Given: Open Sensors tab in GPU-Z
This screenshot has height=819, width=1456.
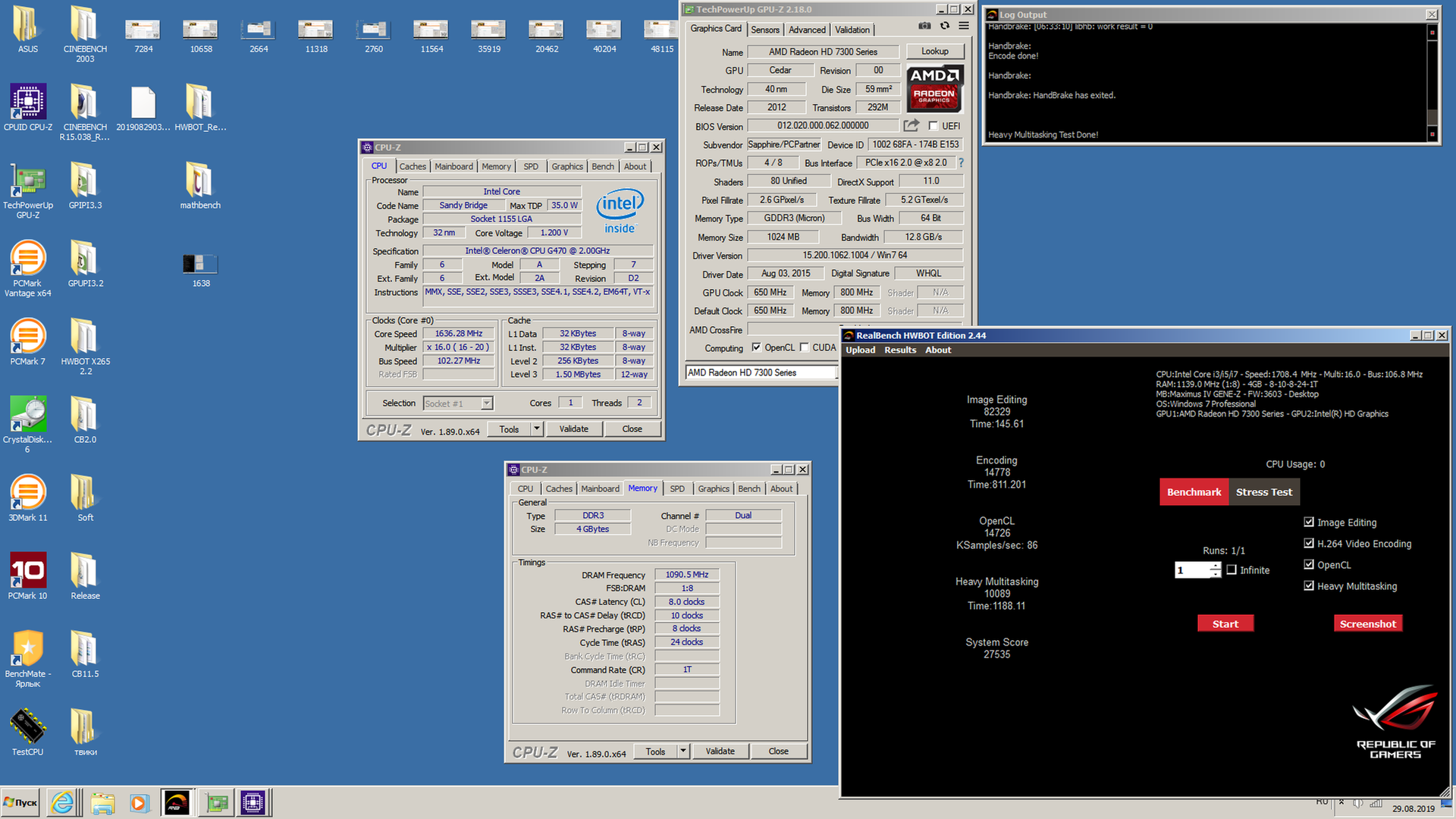Looking at the screenshot, I should [x=765, y=30].
